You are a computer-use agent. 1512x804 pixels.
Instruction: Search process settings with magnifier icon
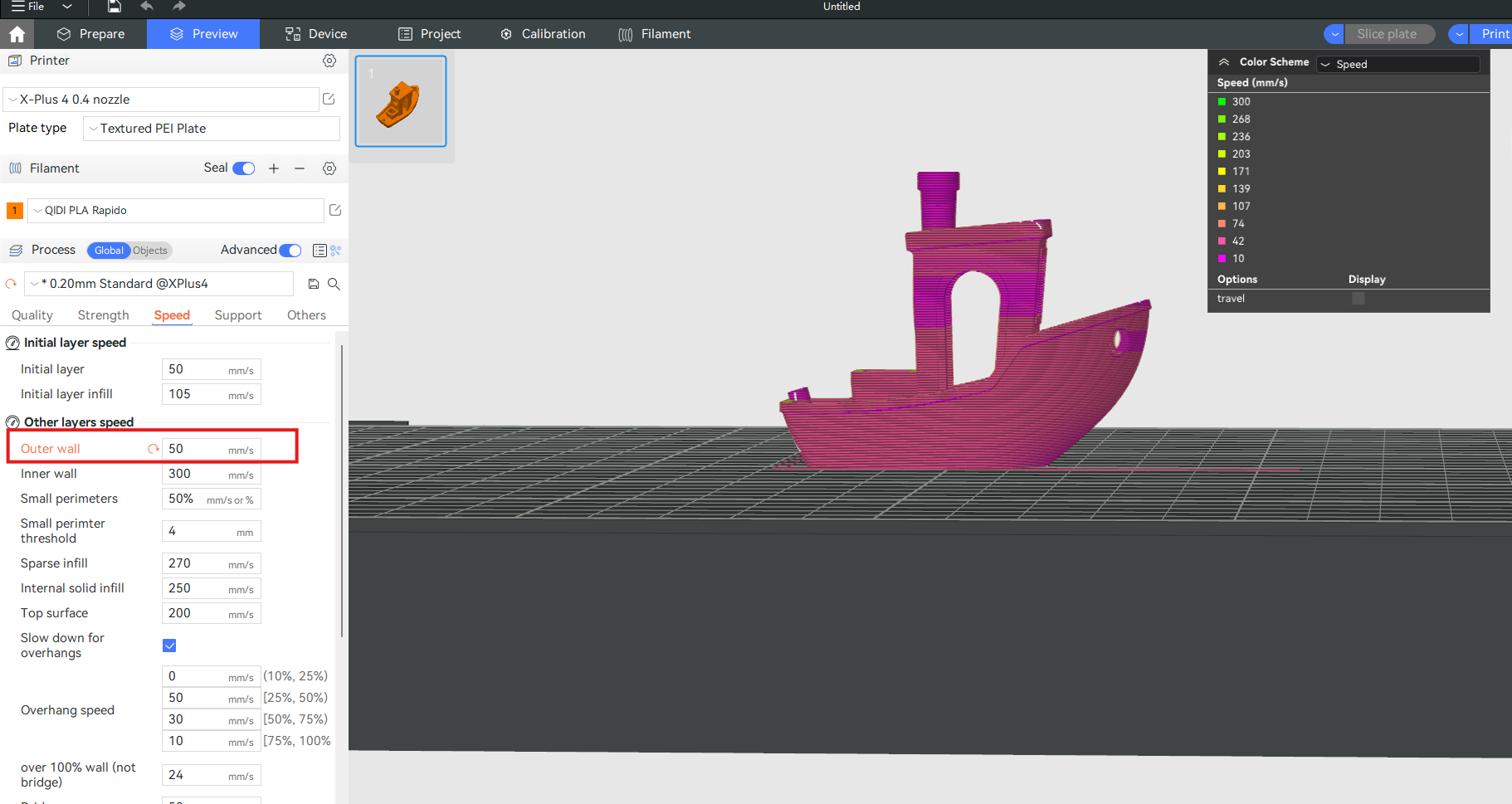click(334, 284)
